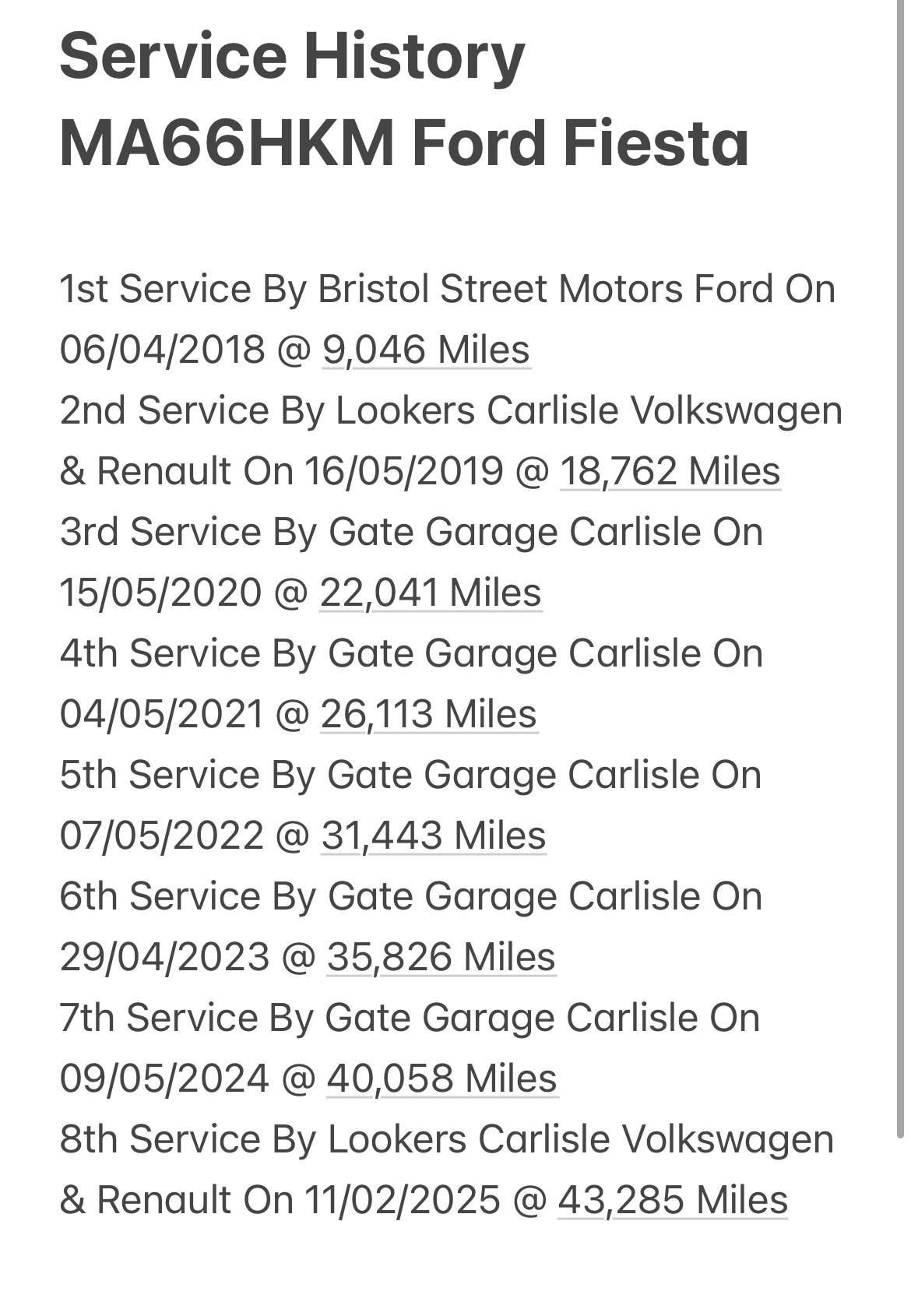This screenshot has width=911, height=1316.
Task: Open the 22,041 Miles underlined link
Action: pyautogui.click(x=430, y=593)
